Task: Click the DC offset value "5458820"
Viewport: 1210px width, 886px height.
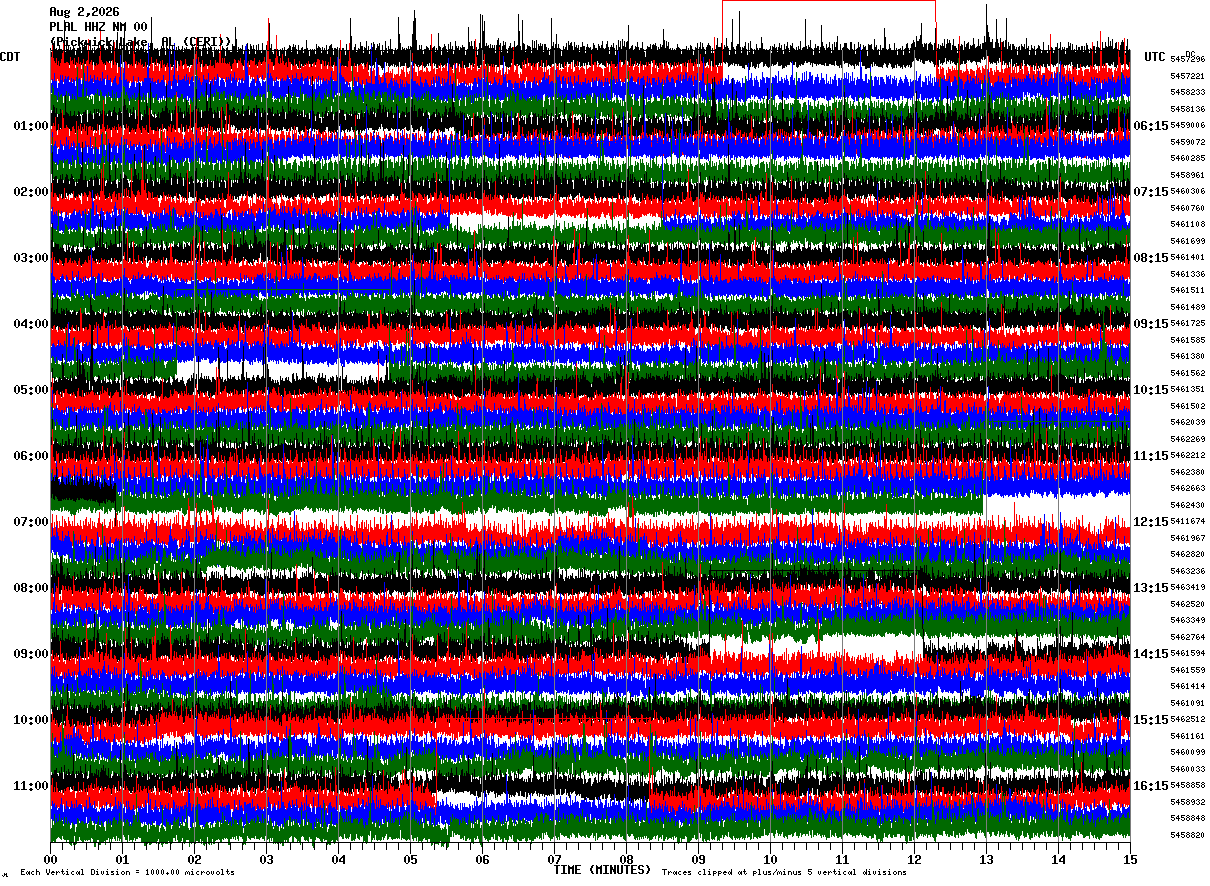Action: [x=1187, y=835]
